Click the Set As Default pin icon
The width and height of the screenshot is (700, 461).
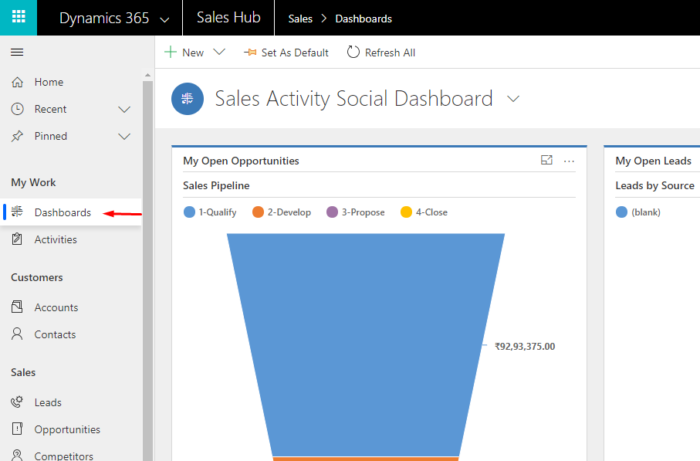coord(250,52)
